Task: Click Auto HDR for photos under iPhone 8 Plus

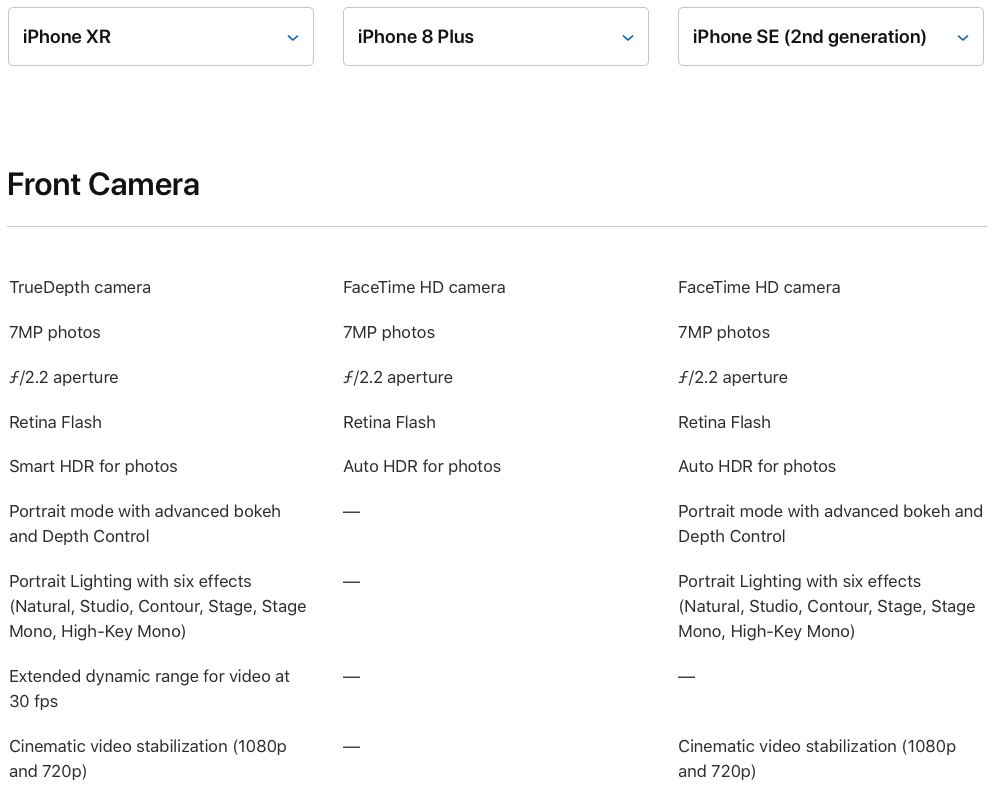Action: [422, 467]
